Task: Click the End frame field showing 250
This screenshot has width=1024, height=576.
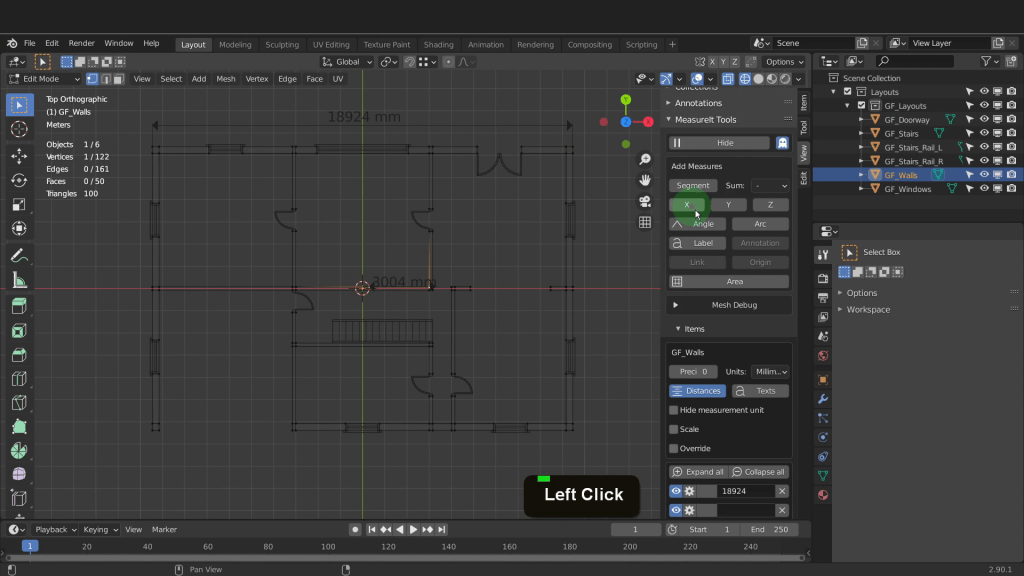Action: [768, 530]
